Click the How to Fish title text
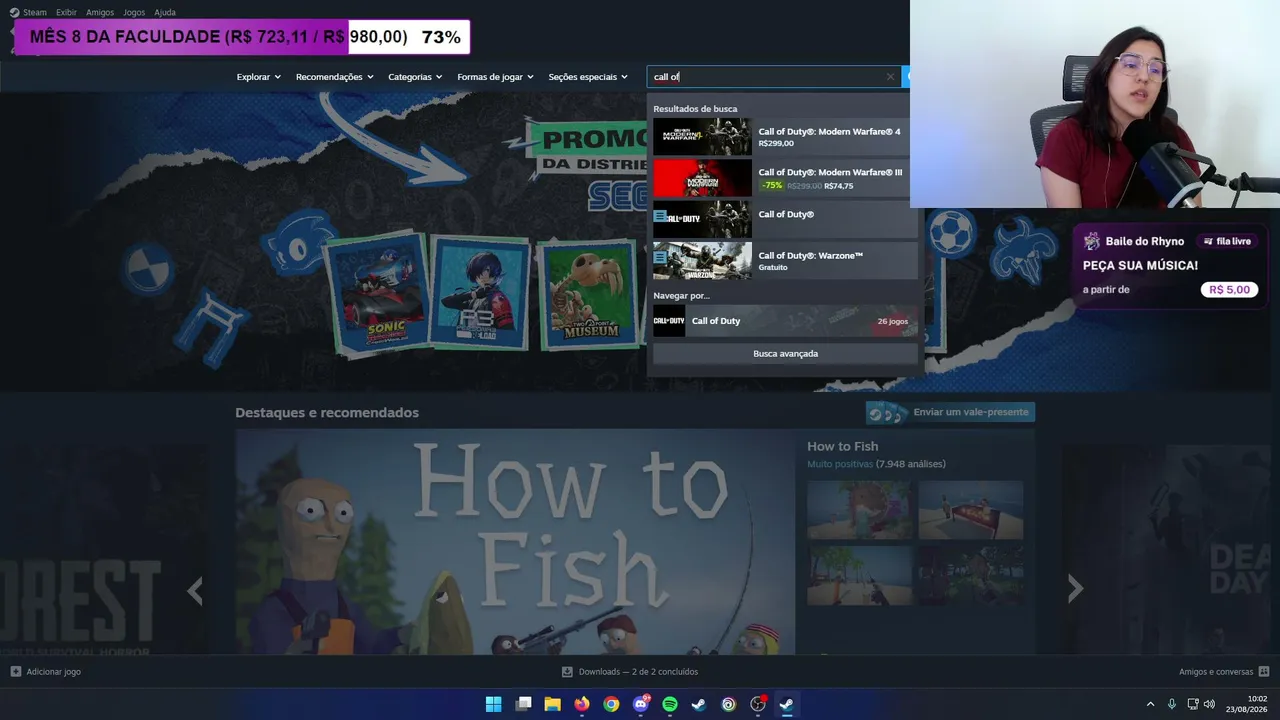Screen dimensions: 1280x720 tap(842, 446)
